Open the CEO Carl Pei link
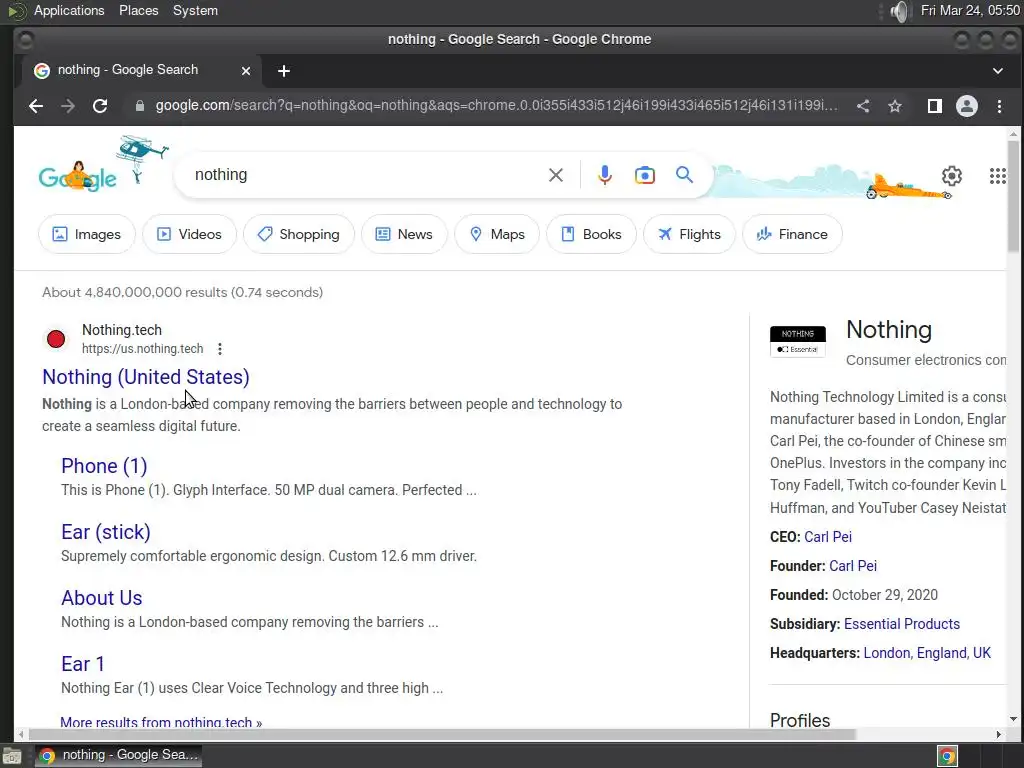Screen dimensions: 1024x768 (x=827, y=537)
